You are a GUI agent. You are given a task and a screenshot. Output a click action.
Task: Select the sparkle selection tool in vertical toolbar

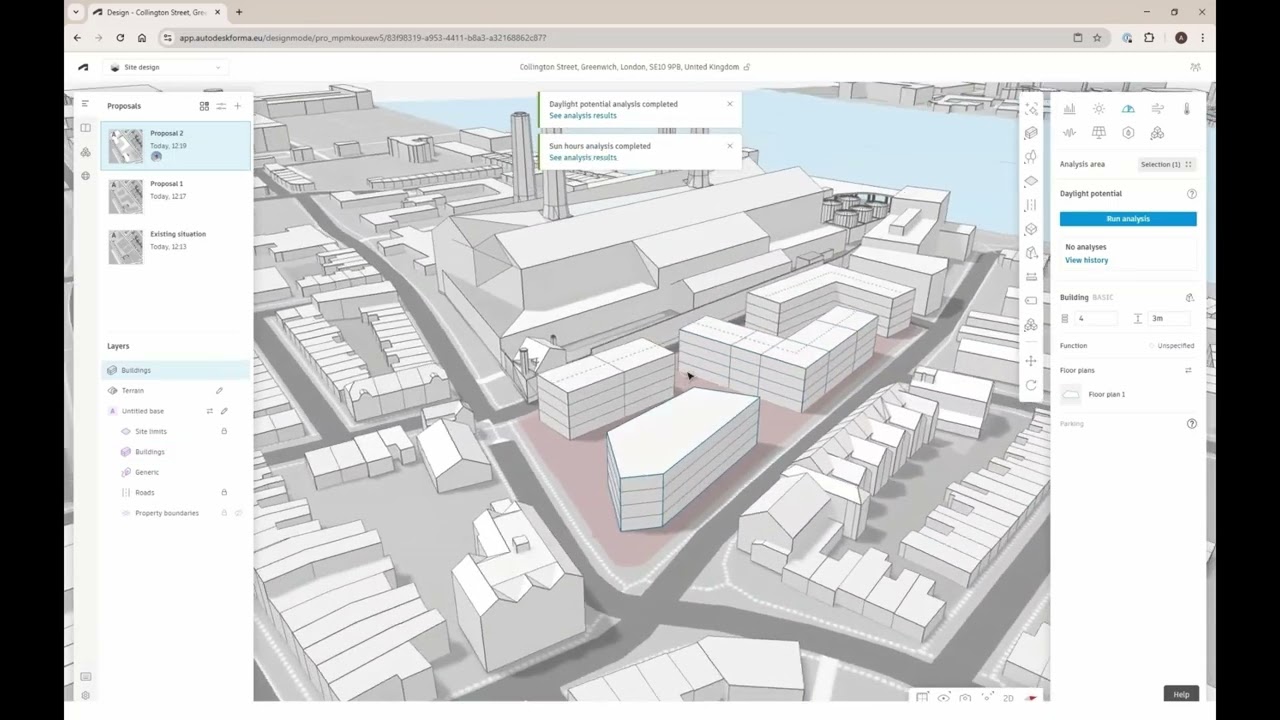(x=1031, y=108)
